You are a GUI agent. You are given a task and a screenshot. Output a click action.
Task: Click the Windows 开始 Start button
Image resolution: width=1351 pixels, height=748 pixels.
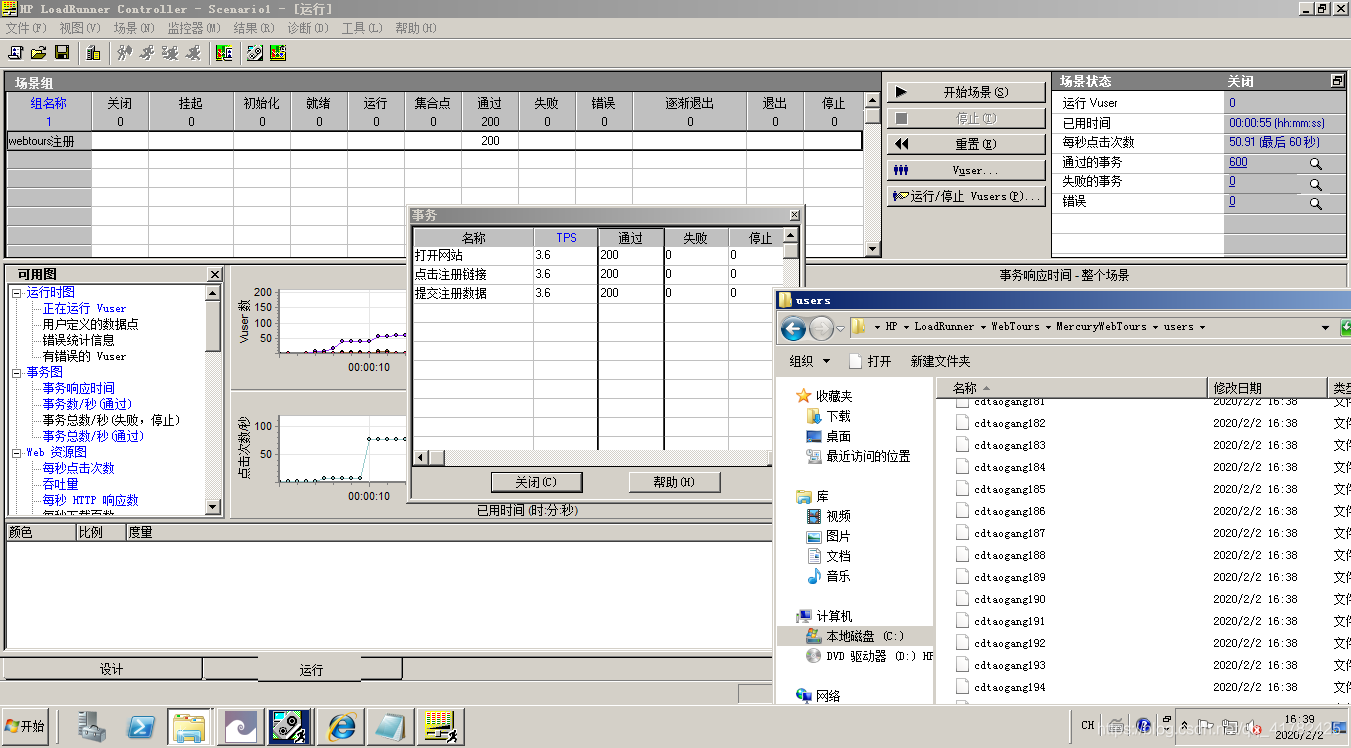[x=25, y=727]
